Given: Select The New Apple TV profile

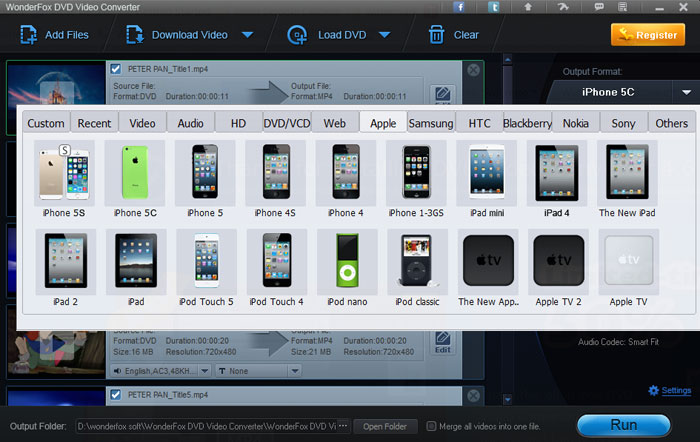Looking at the screenshot, I should 488,268.
